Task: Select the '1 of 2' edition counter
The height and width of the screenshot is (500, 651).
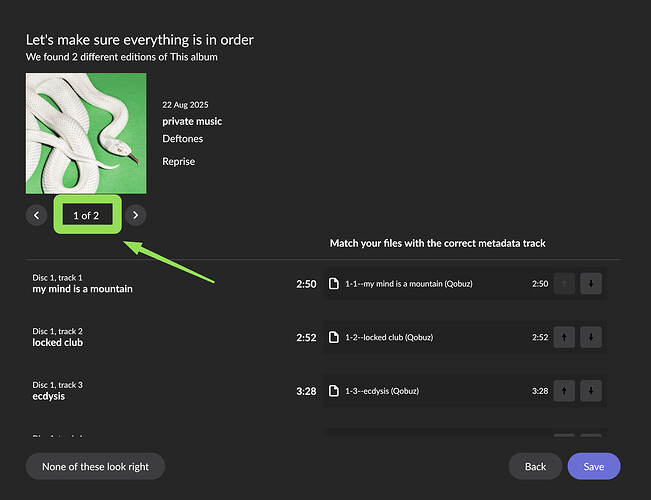Action: pyautogui.click(x=86, y=215)
